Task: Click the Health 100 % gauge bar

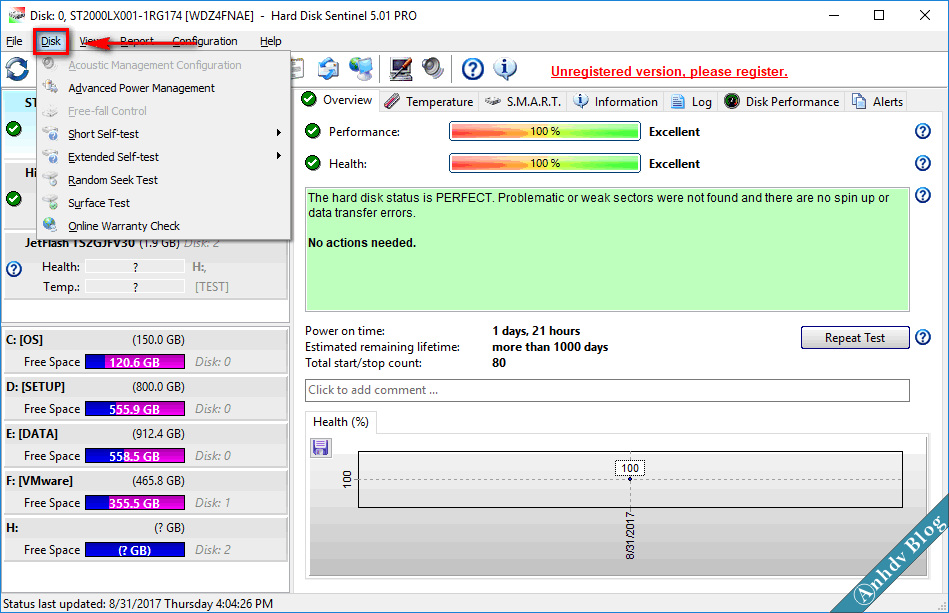Action: click(545, 163)
